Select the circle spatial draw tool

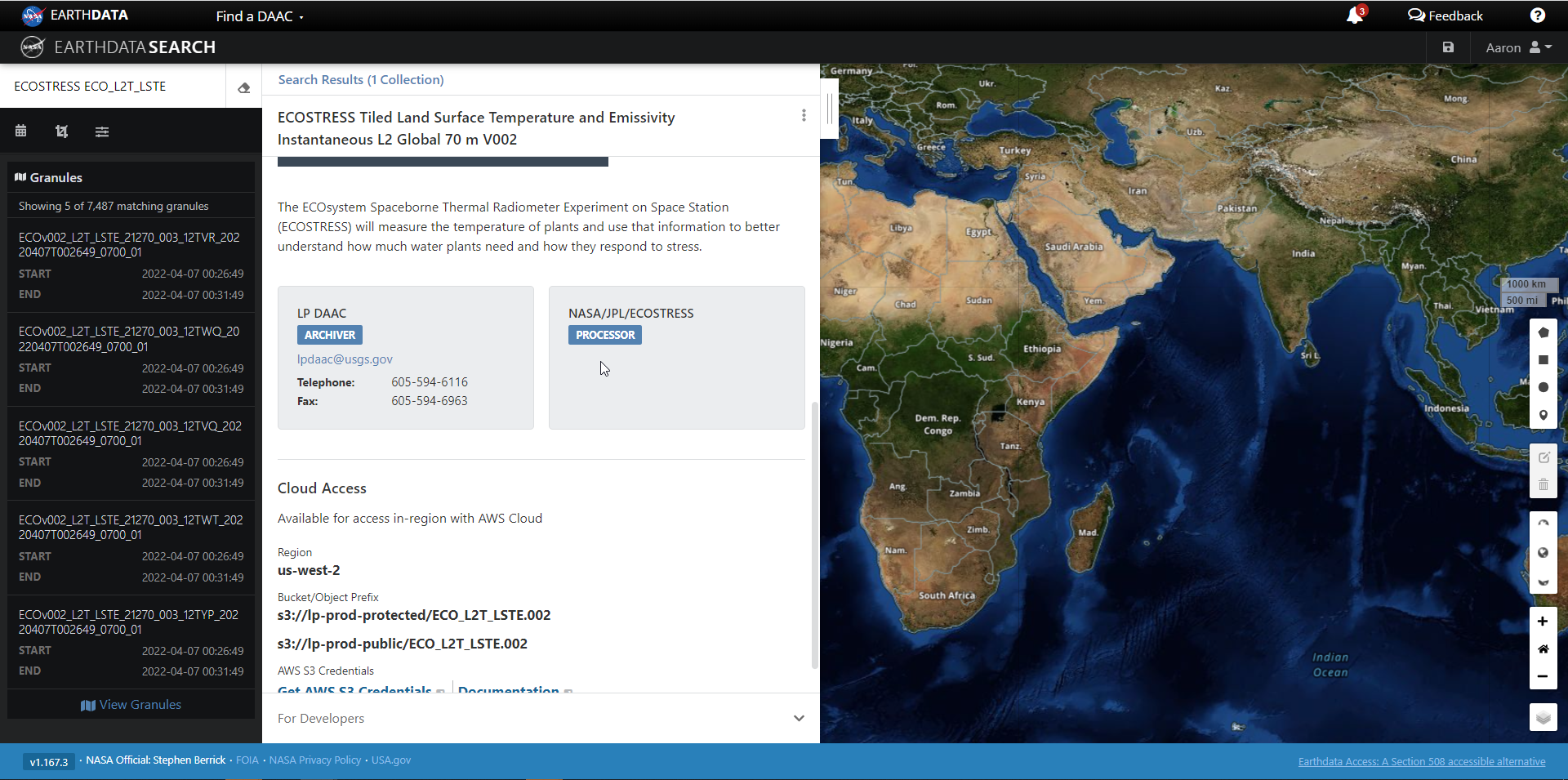point(1543,387)
